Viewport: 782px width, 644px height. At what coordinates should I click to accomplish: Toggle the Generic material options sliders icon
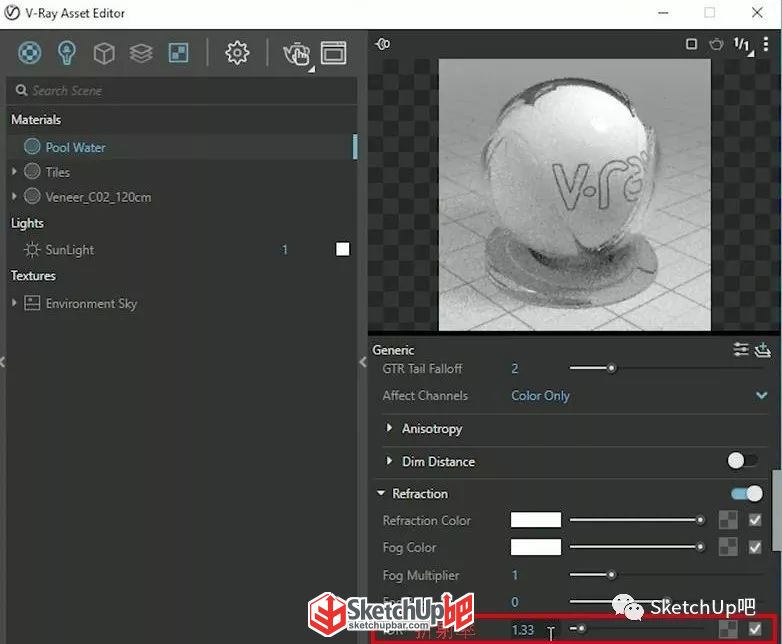pyautogui.click(x=741, y=349)
